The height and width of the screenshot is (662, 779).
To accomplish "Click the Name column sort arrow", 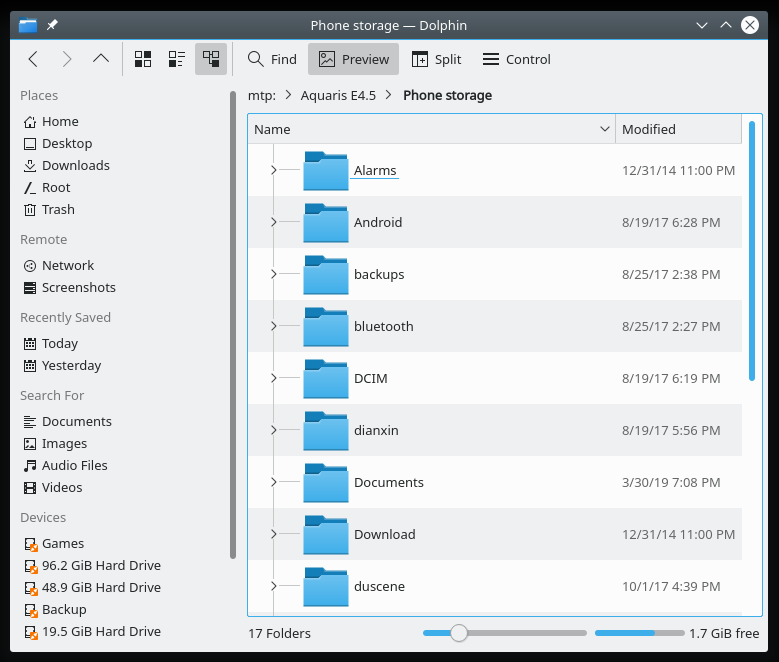I will 604,129.
